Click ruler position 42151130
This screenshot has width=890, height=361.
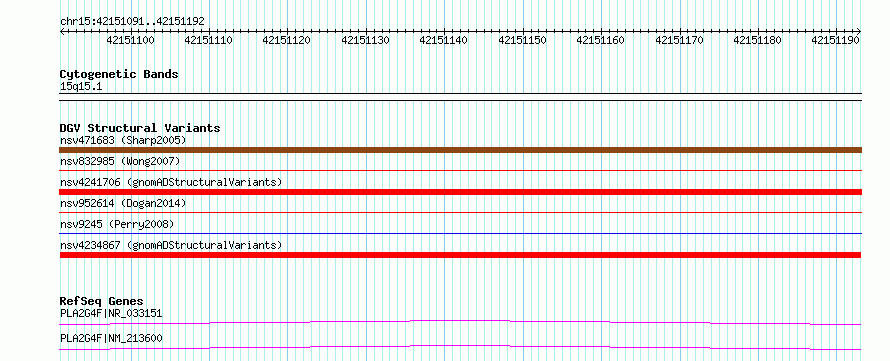click(366, 40)
